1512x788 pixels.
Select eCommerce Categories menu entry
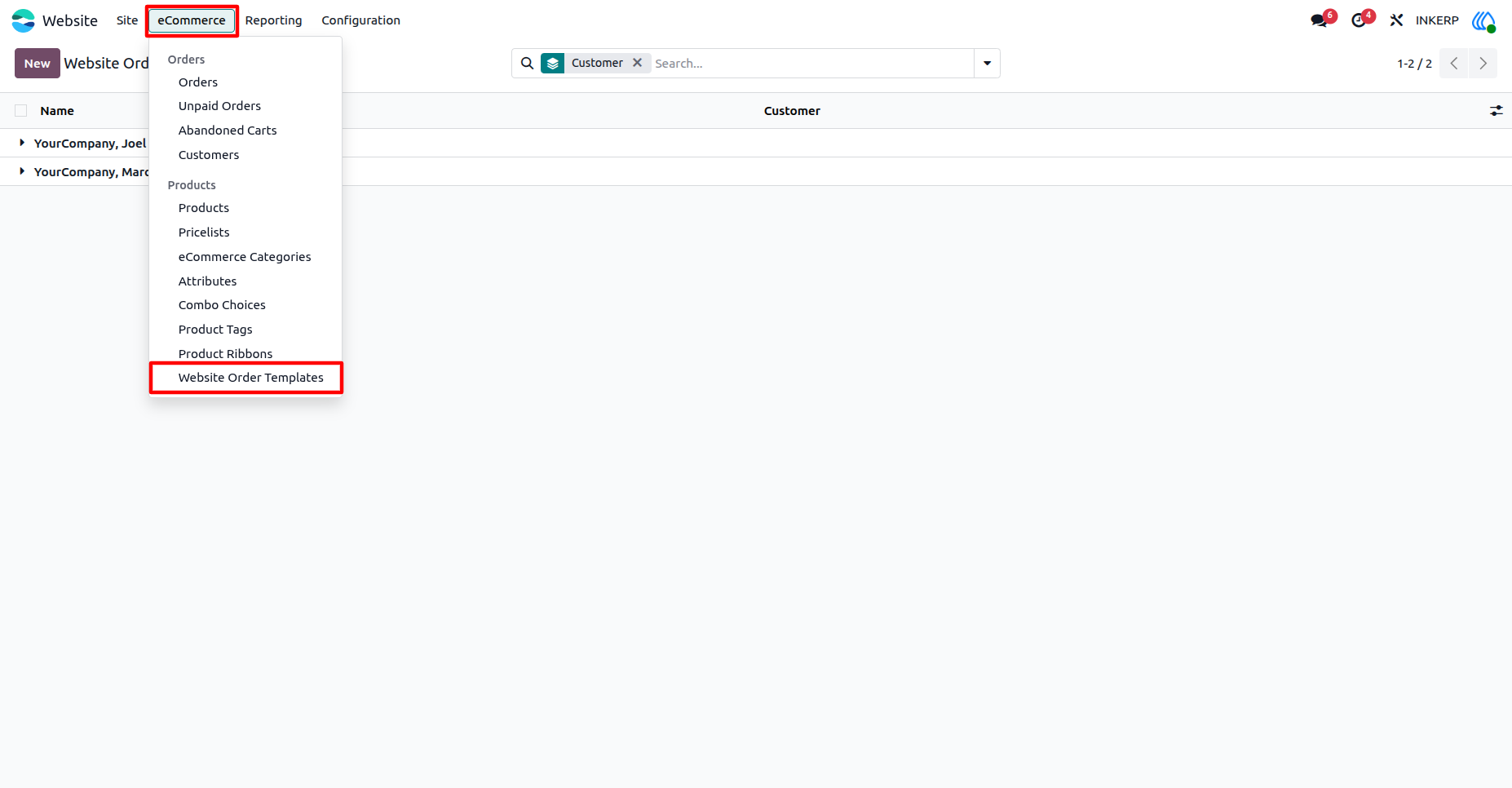tap(245, 257)
